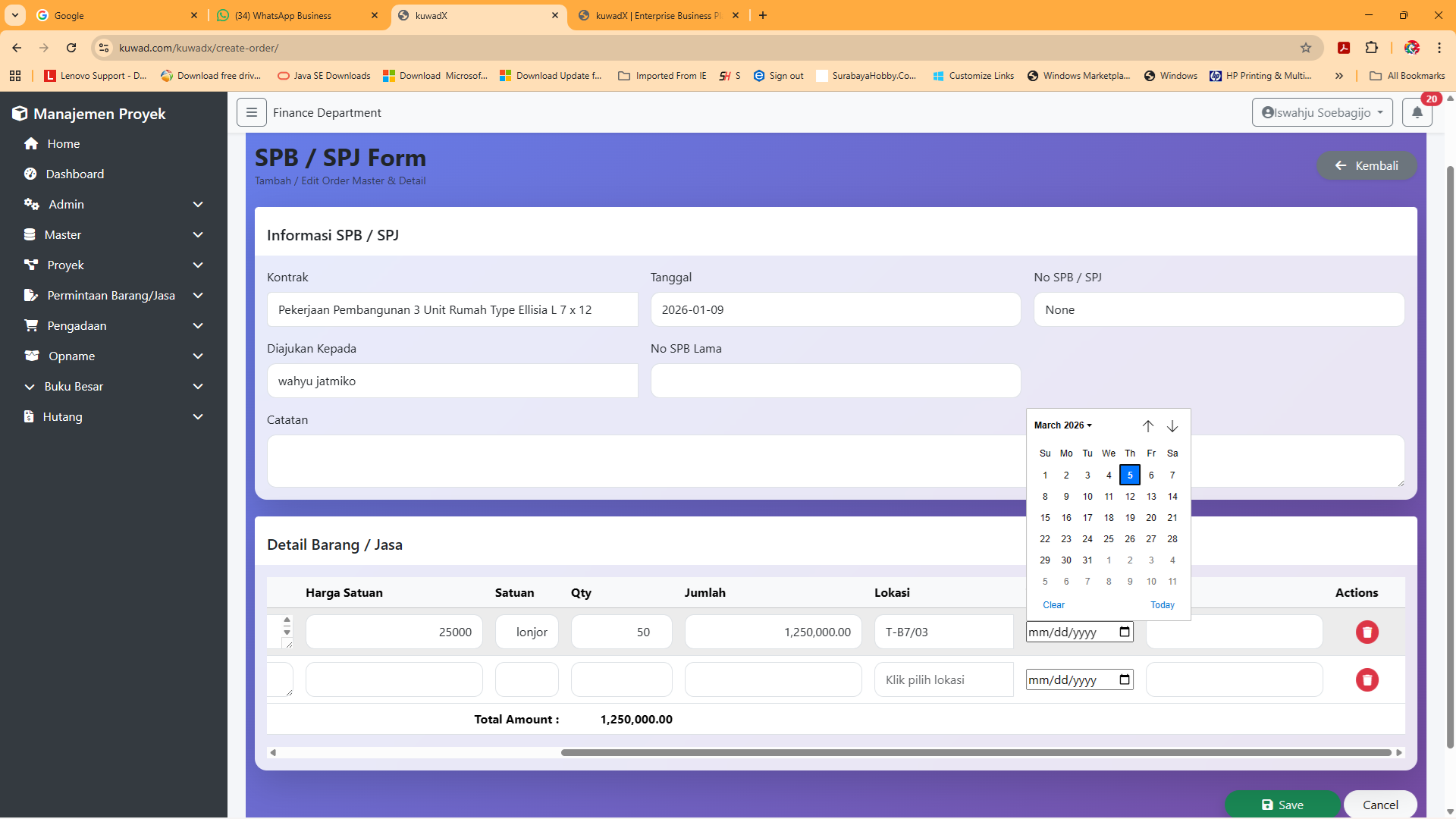1456x819 pixels.
Task: Expand the Buku Besar menu chevron
Action: click(x=198, y=387)
